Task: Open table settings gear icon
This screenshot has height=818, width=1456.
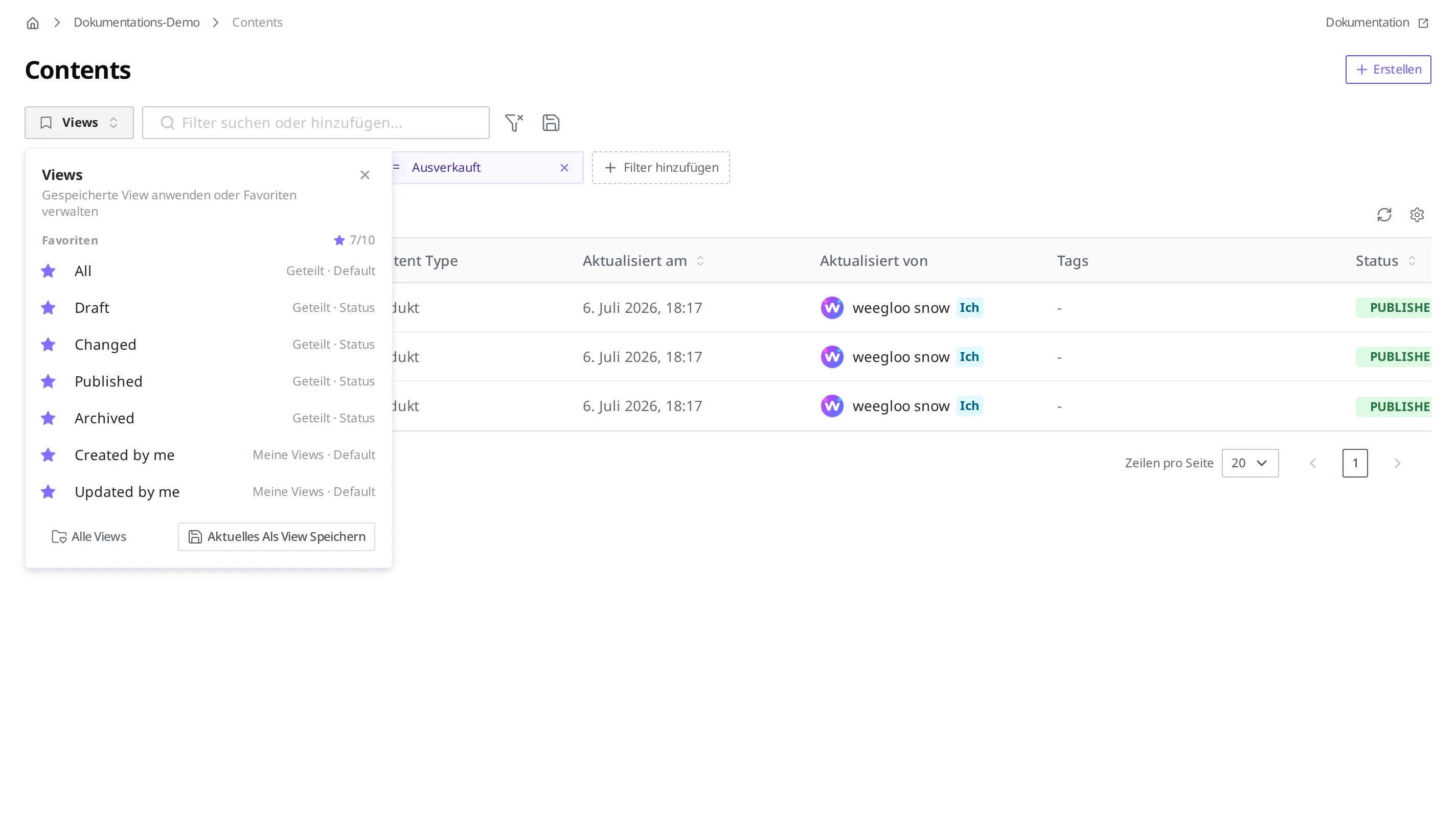Action: (1417, 215)
